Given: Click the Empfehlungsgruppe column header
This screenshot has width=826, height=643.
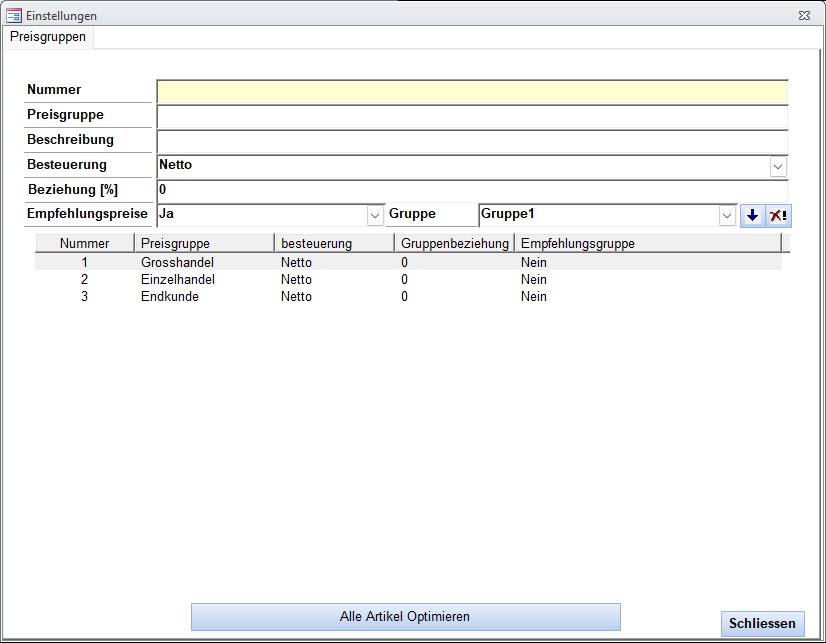Looking at the screenshot, I should coord(577,243).
